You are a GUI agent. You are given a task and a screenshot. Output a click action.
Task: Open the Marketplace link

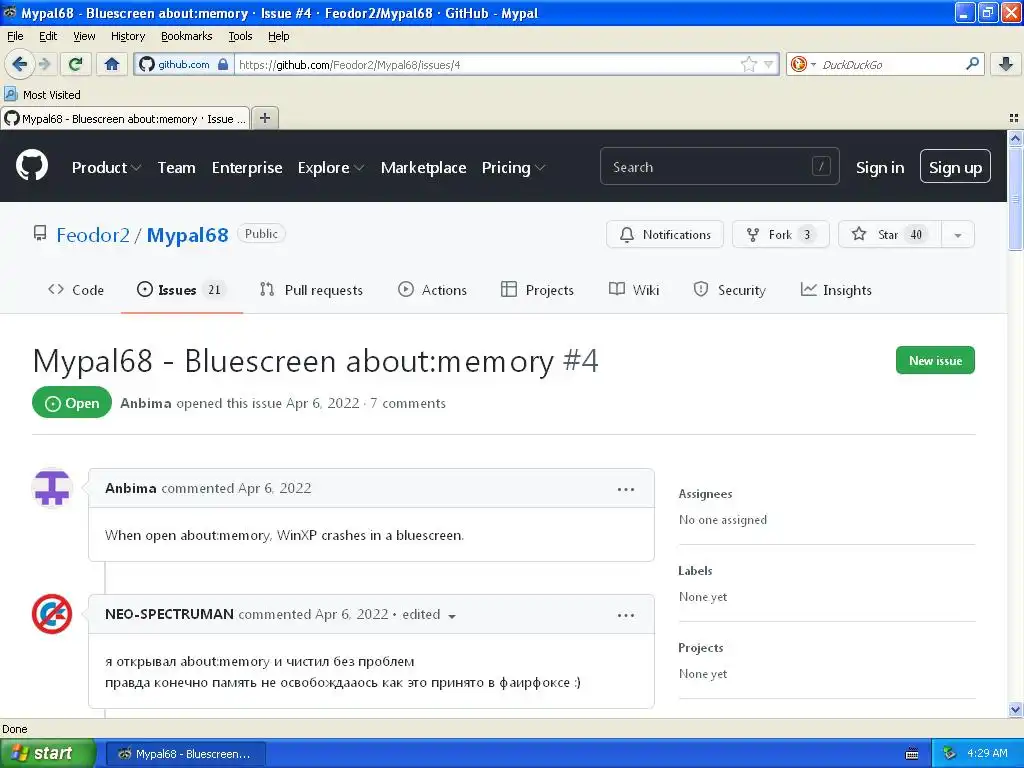tap(423, 168)
